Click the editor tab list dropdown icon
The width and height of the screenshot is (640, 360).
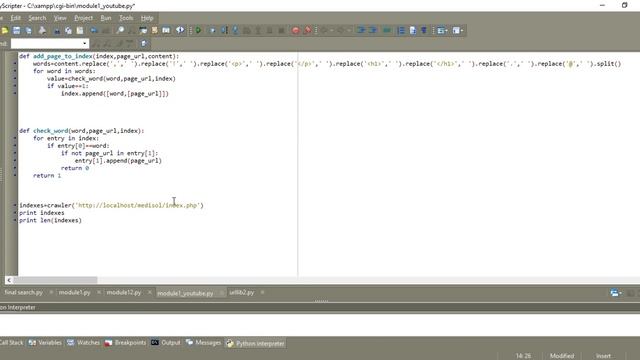click(x=616, y=293)
